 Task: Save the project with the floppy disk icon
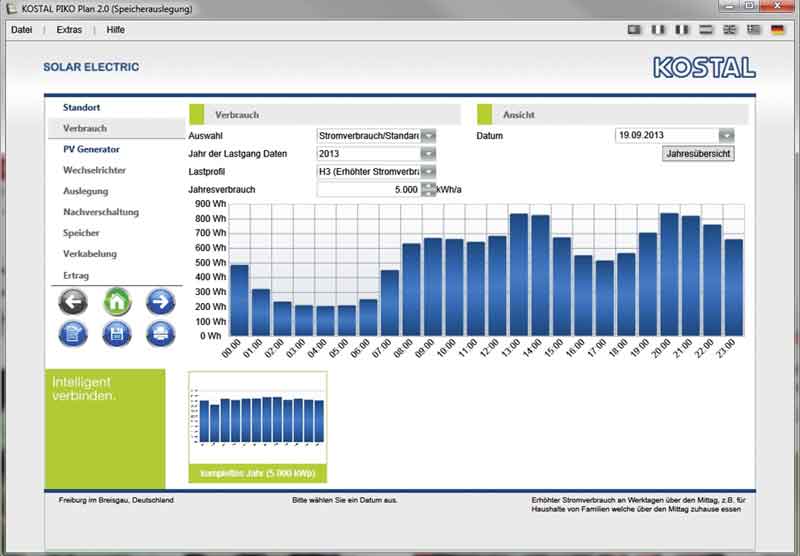117,335
